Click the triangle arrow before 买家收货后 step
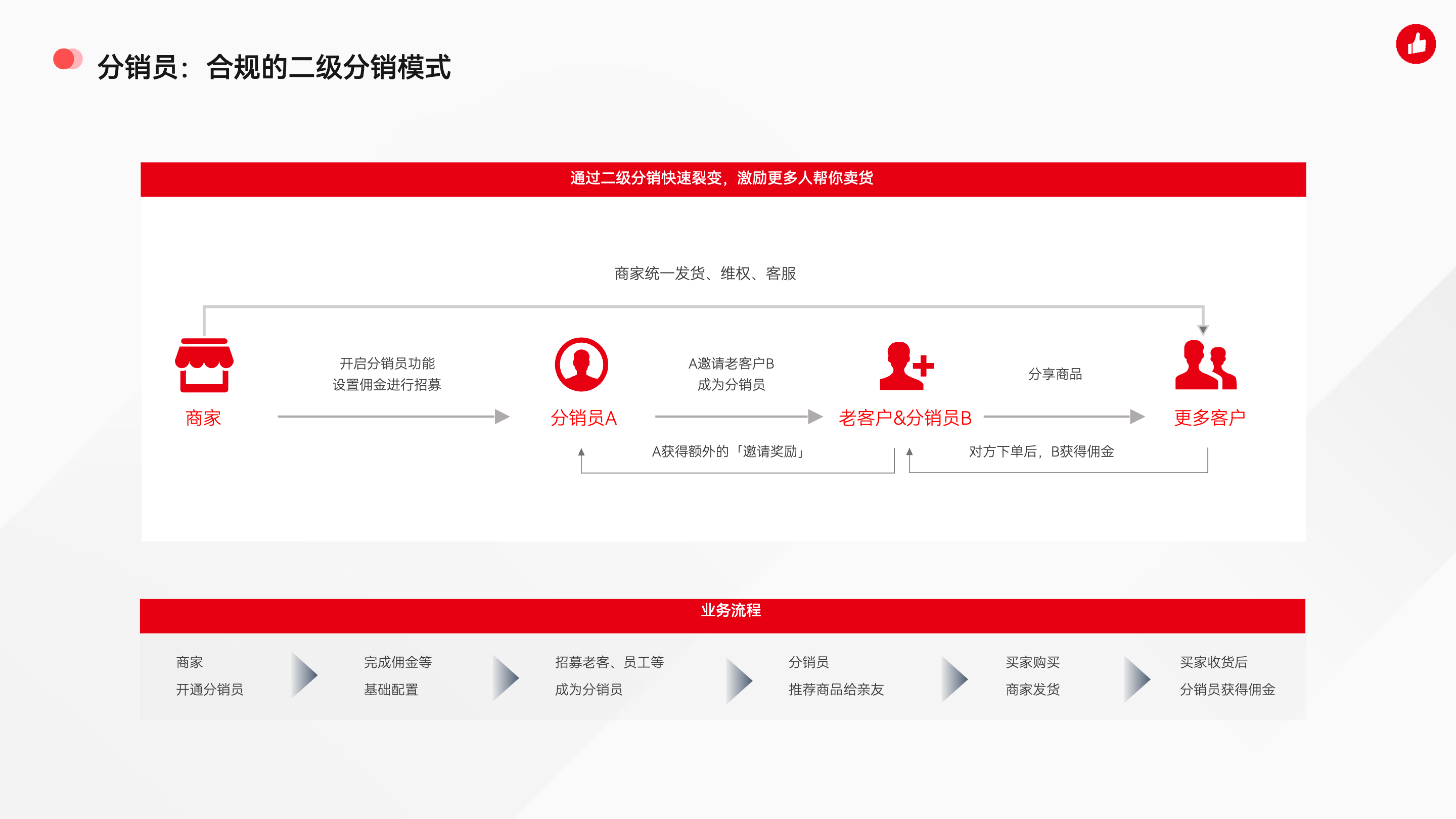Viewport: 1456px width, 819px height. (x=1136, y=679)
